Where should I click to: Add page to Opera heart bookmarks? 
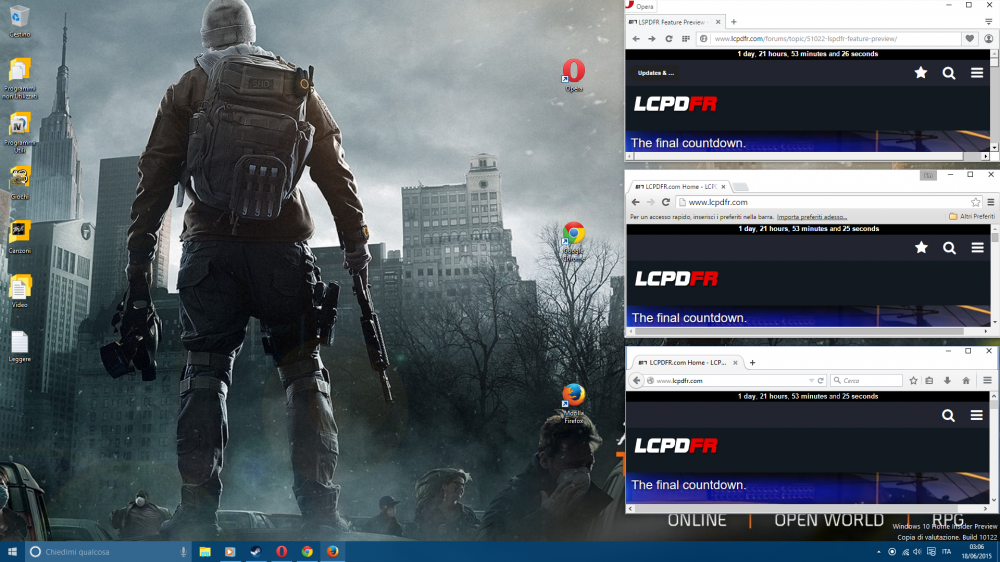tap(969, 39)
